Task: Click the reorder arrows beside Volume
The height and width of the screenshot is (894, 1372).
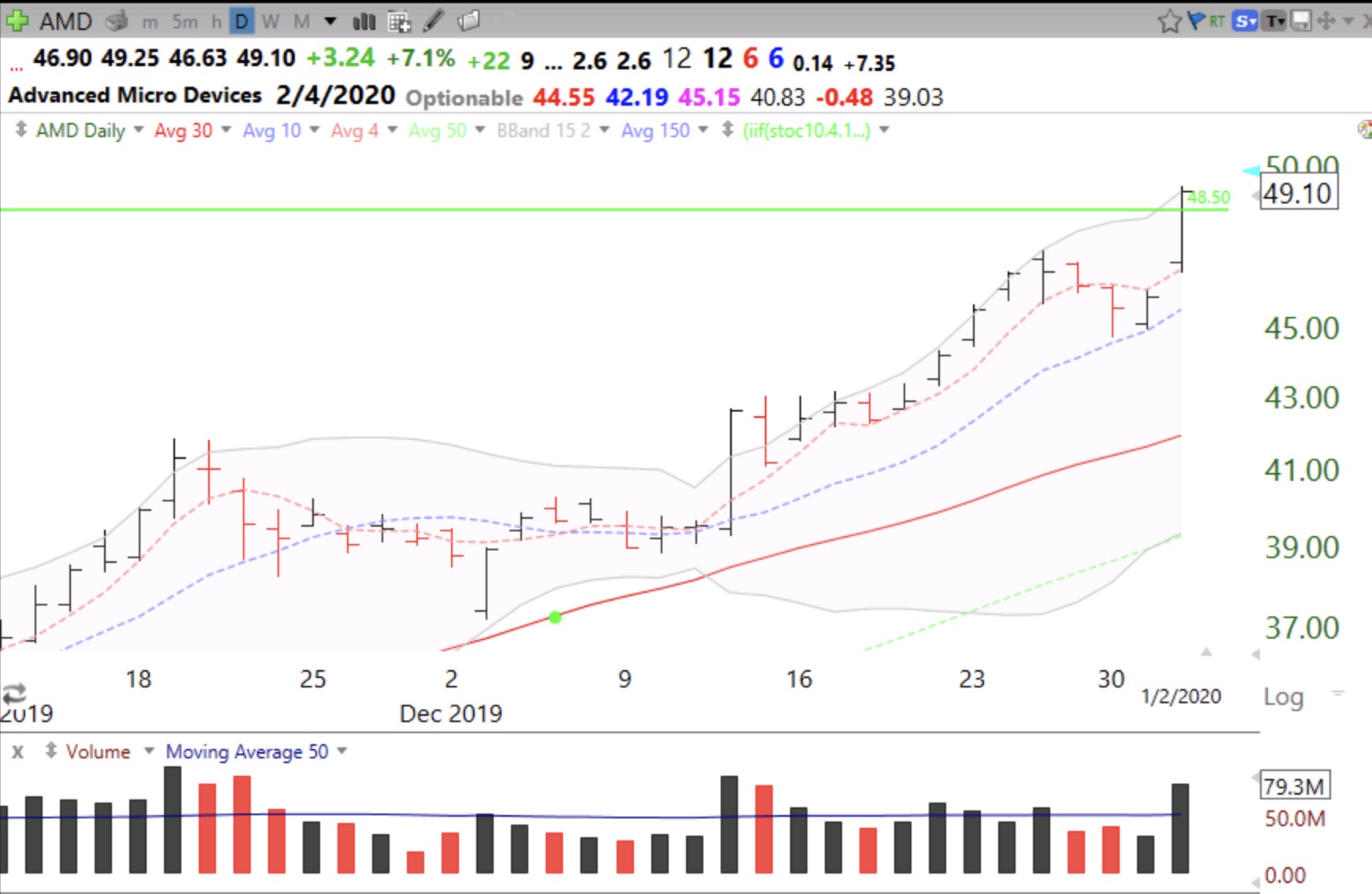Action: 50,751
